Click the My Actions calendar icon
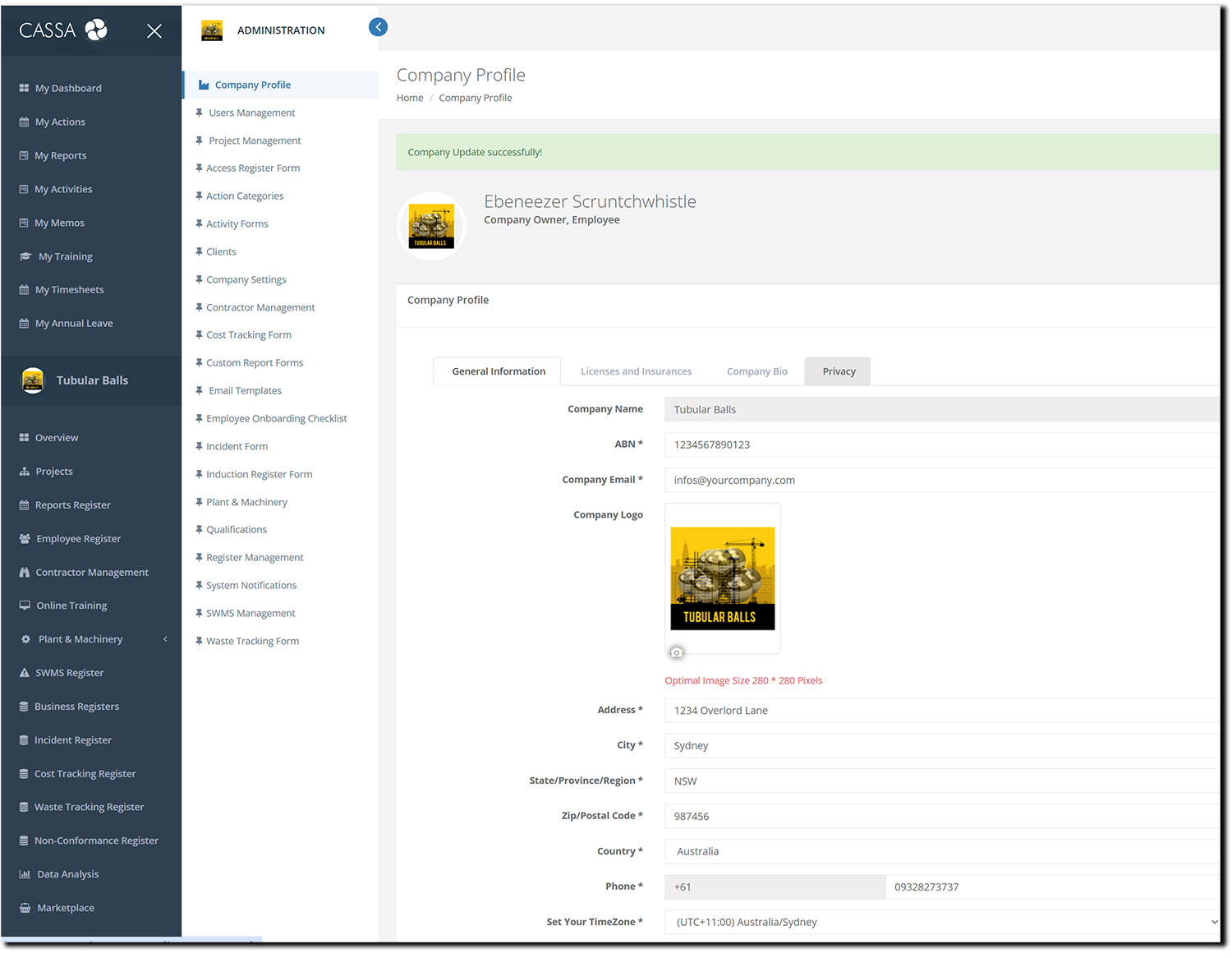This screenshot has height=958, width=1232. click(x=24, y=122)
